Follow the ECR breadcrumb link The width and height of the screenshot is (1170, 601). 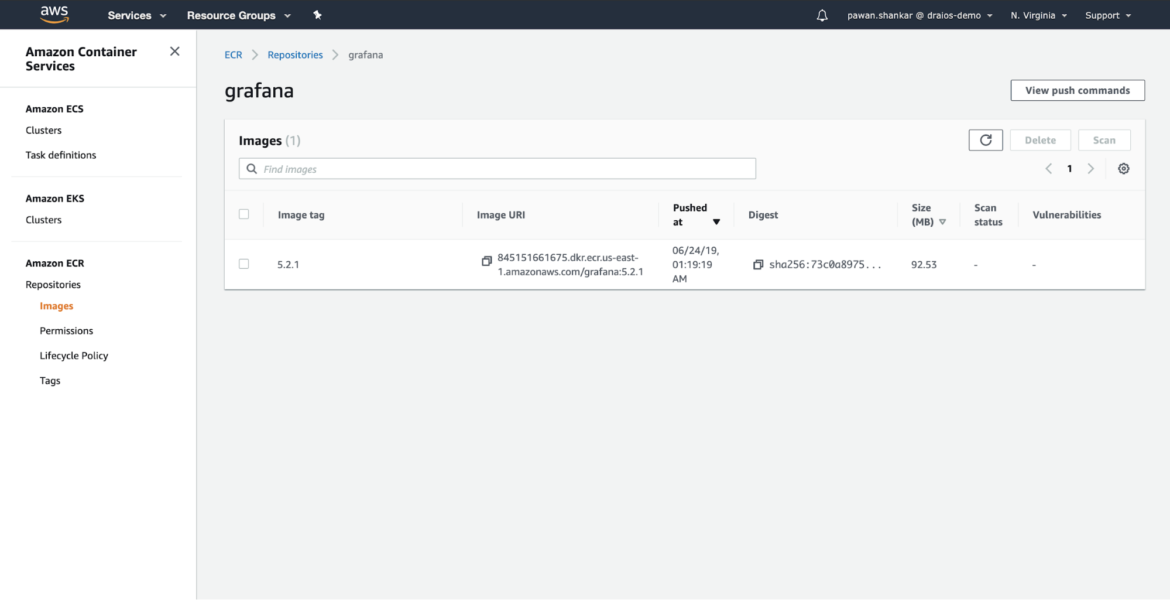click(x=234, y=55)
